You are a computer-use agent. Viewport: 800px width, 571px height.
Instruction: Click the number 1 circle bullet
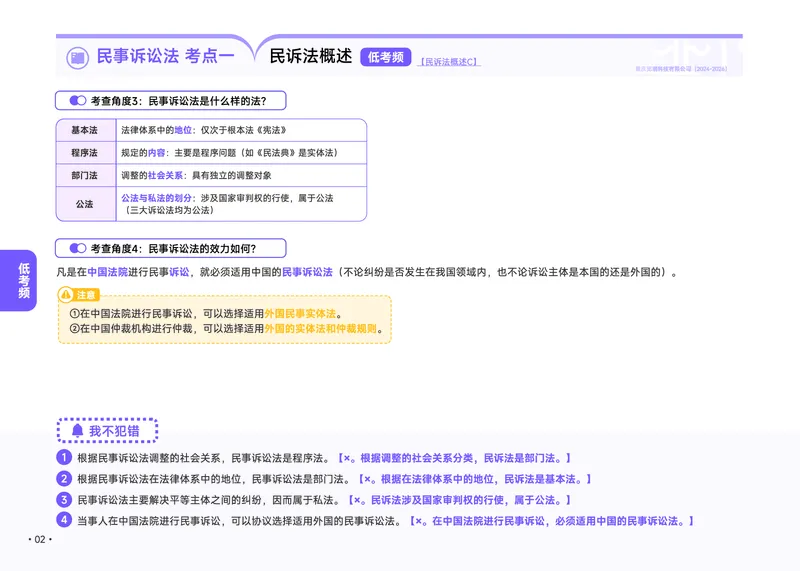(64, 457)
